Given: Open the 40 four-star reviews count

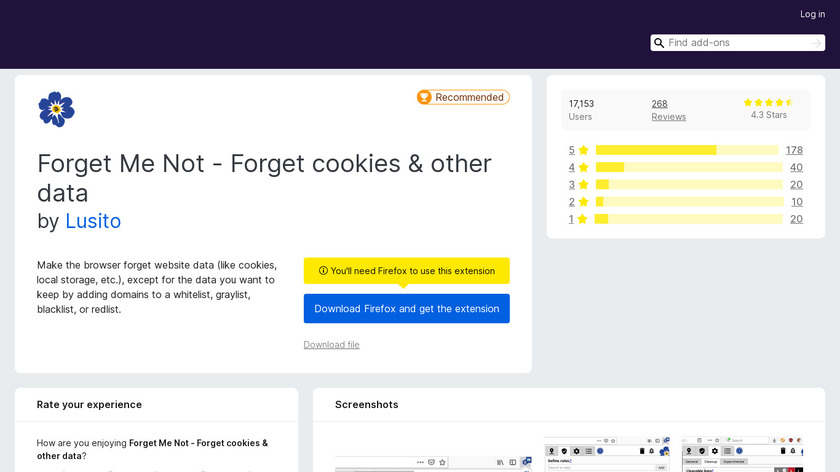Looking at the screenshot, I should pyautogui.click(x=796, y=167).
